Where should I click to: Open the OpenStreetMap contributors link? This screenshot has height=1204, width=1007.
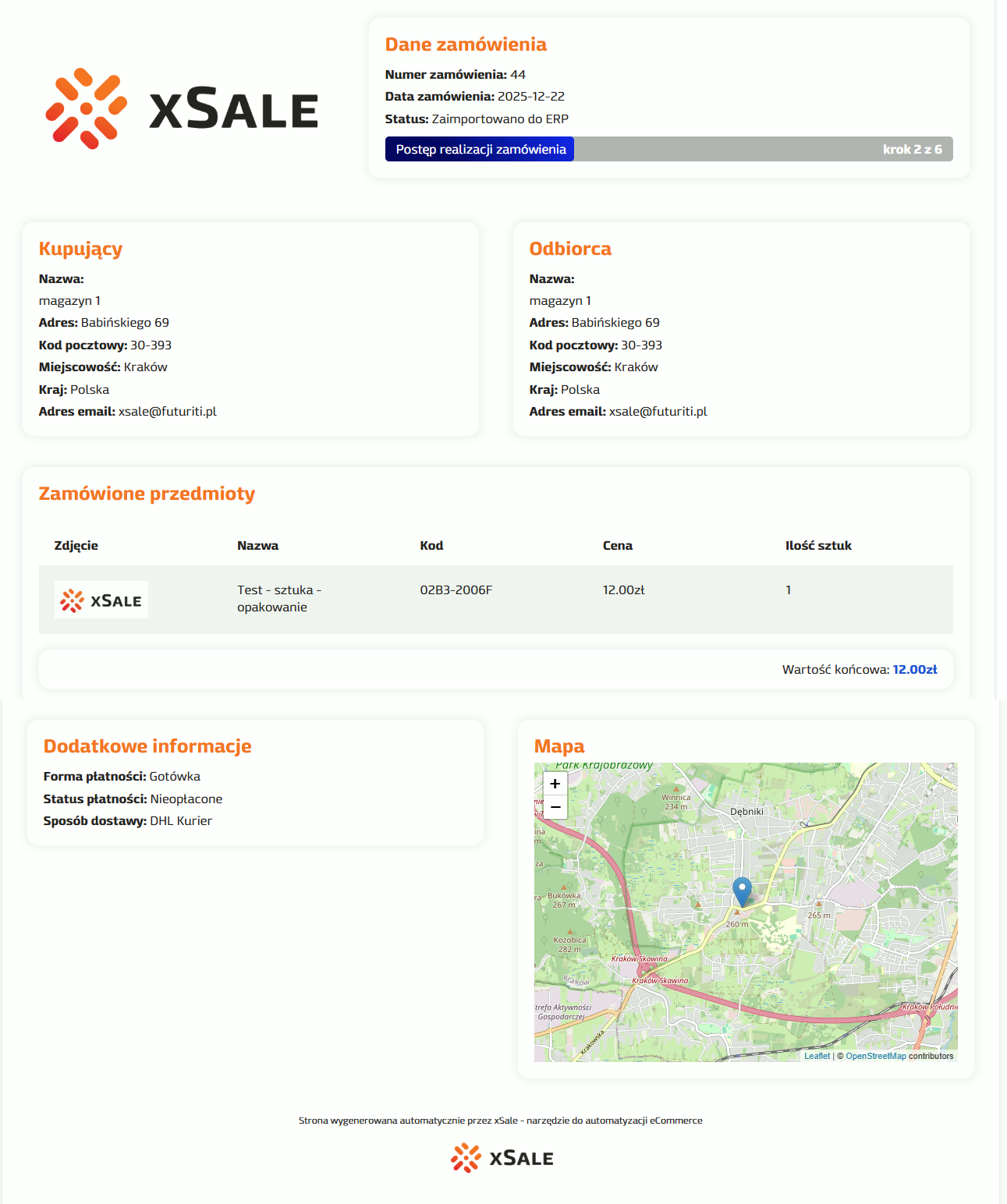(875, 1056)
